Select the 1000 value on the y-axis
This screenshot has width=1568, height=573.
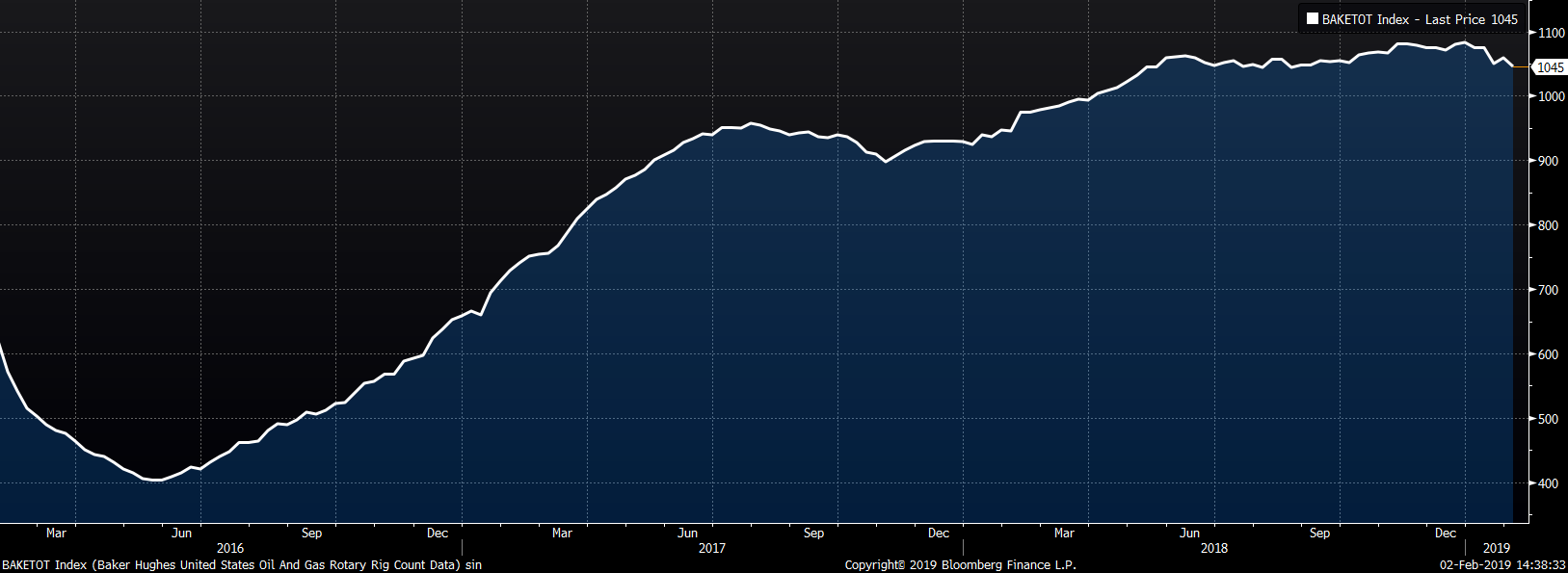[1552, 96]
